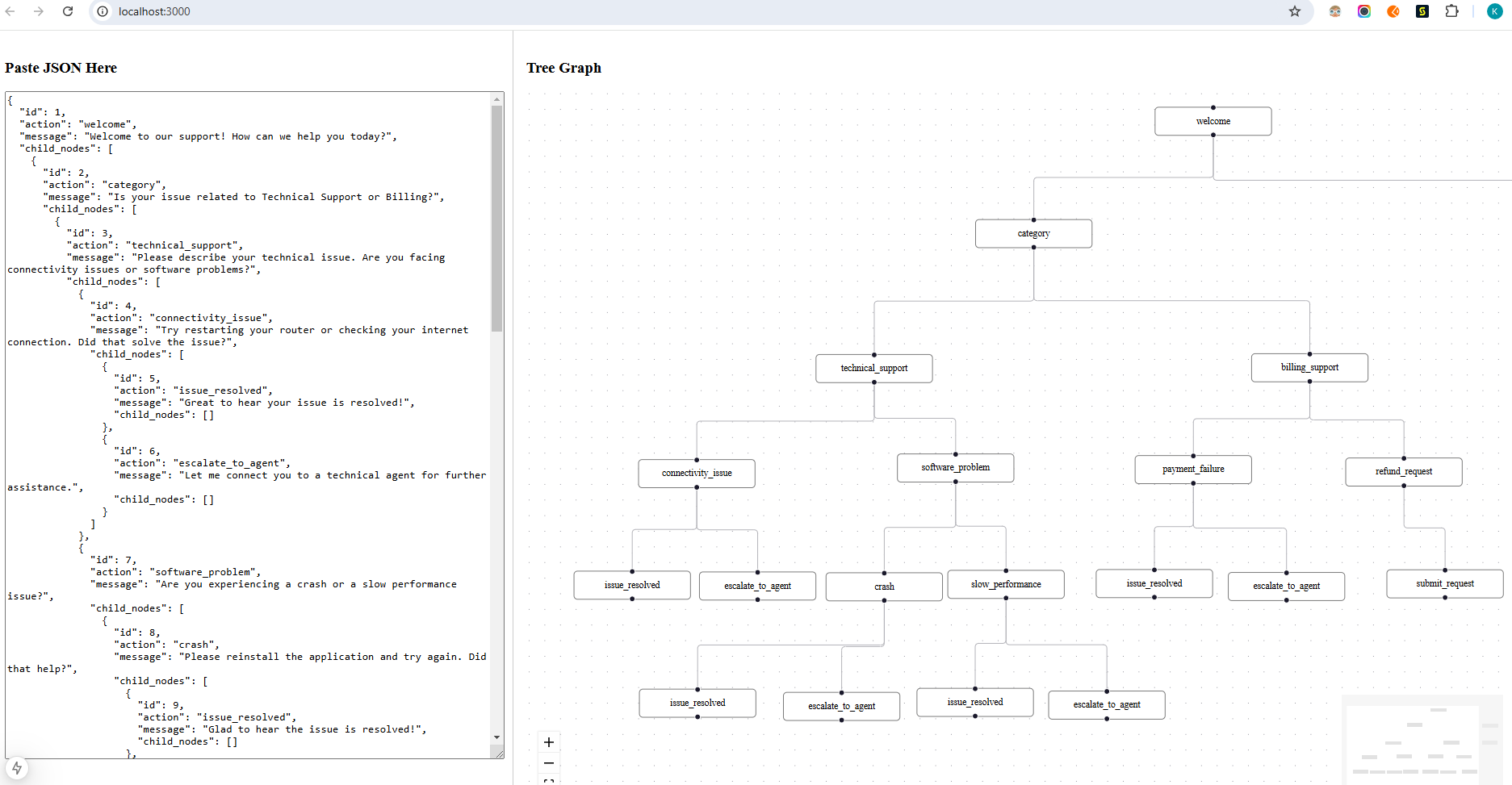Click the JSON textarea scroll up arrow
The width and height of the screenshot is (1512, 785).
[x=497, y=98]
